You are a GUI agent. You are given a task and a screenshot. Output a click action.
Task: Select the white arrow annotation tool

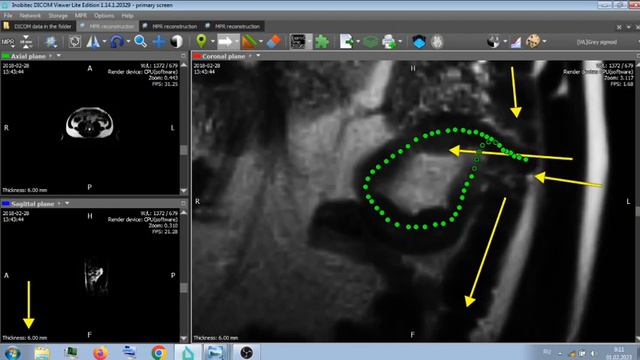(225, 42)
